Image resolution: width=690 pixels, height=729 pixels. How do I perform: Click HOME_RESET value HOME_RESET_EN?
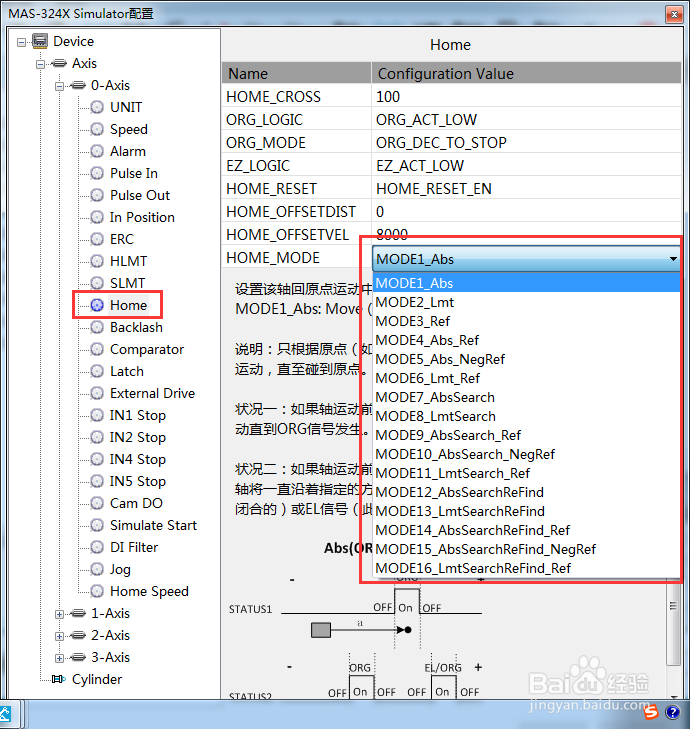click(526, 189)
